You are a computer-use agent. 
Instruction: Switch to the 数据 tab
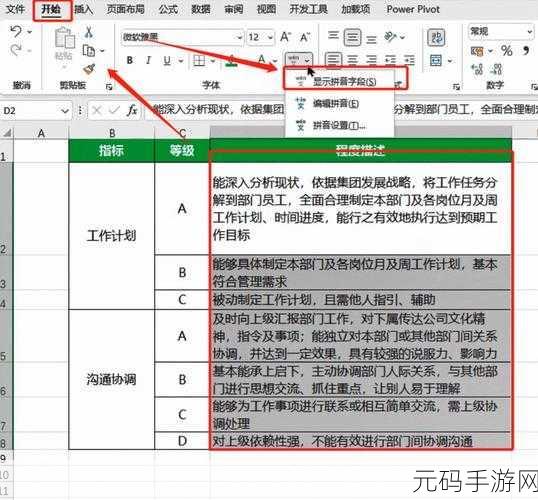[201, 9]
